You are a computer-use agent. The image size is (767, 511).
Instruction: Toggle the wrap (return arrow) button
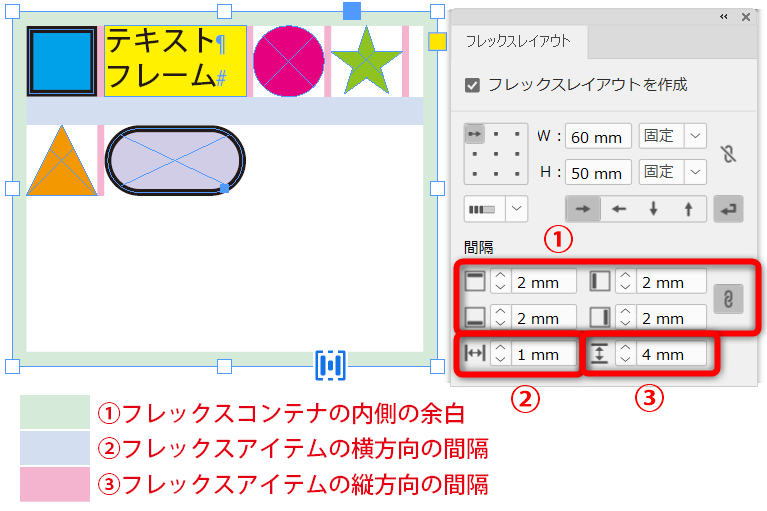click(730, 209)
